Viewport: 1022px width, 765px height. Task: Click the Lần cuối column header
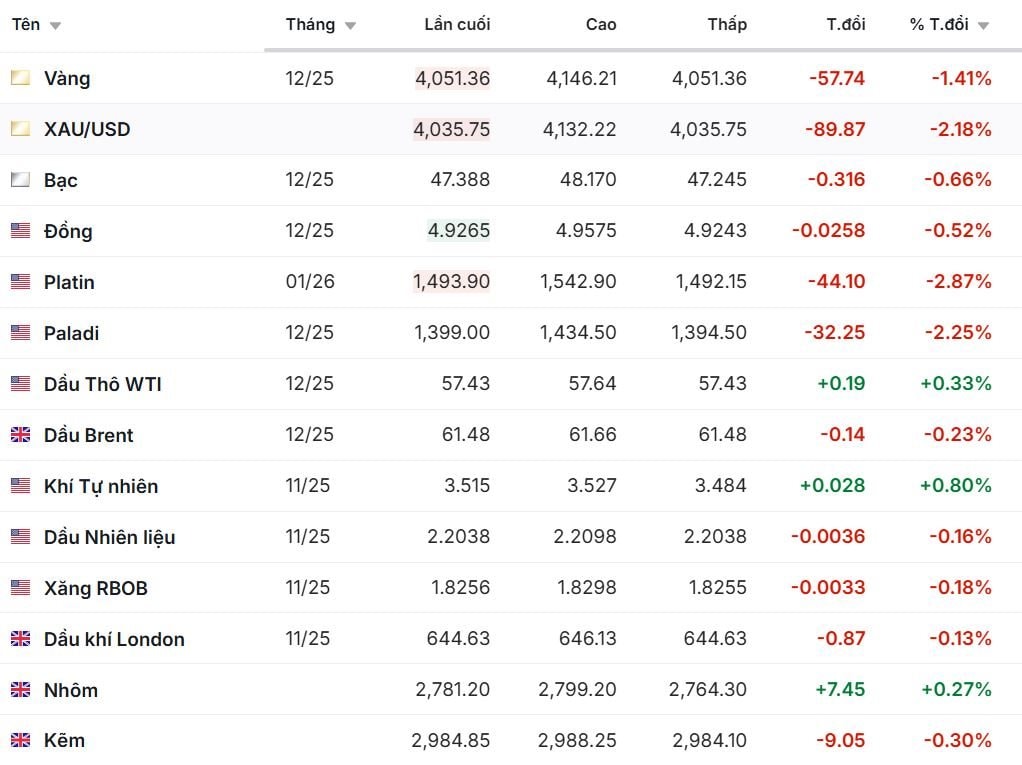457,25
